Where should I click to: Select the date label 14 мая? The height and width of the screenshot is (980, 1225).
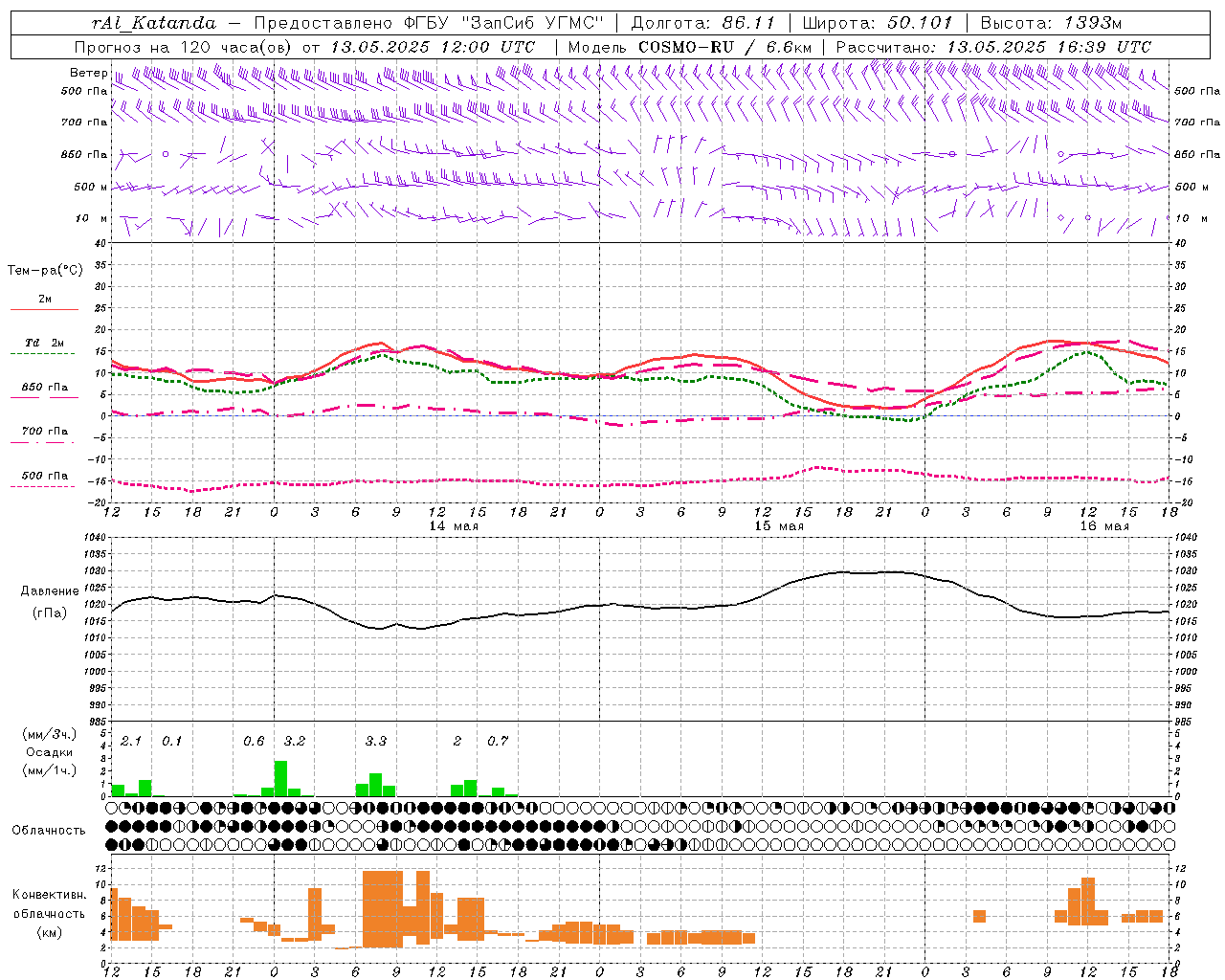click(454, 526)
